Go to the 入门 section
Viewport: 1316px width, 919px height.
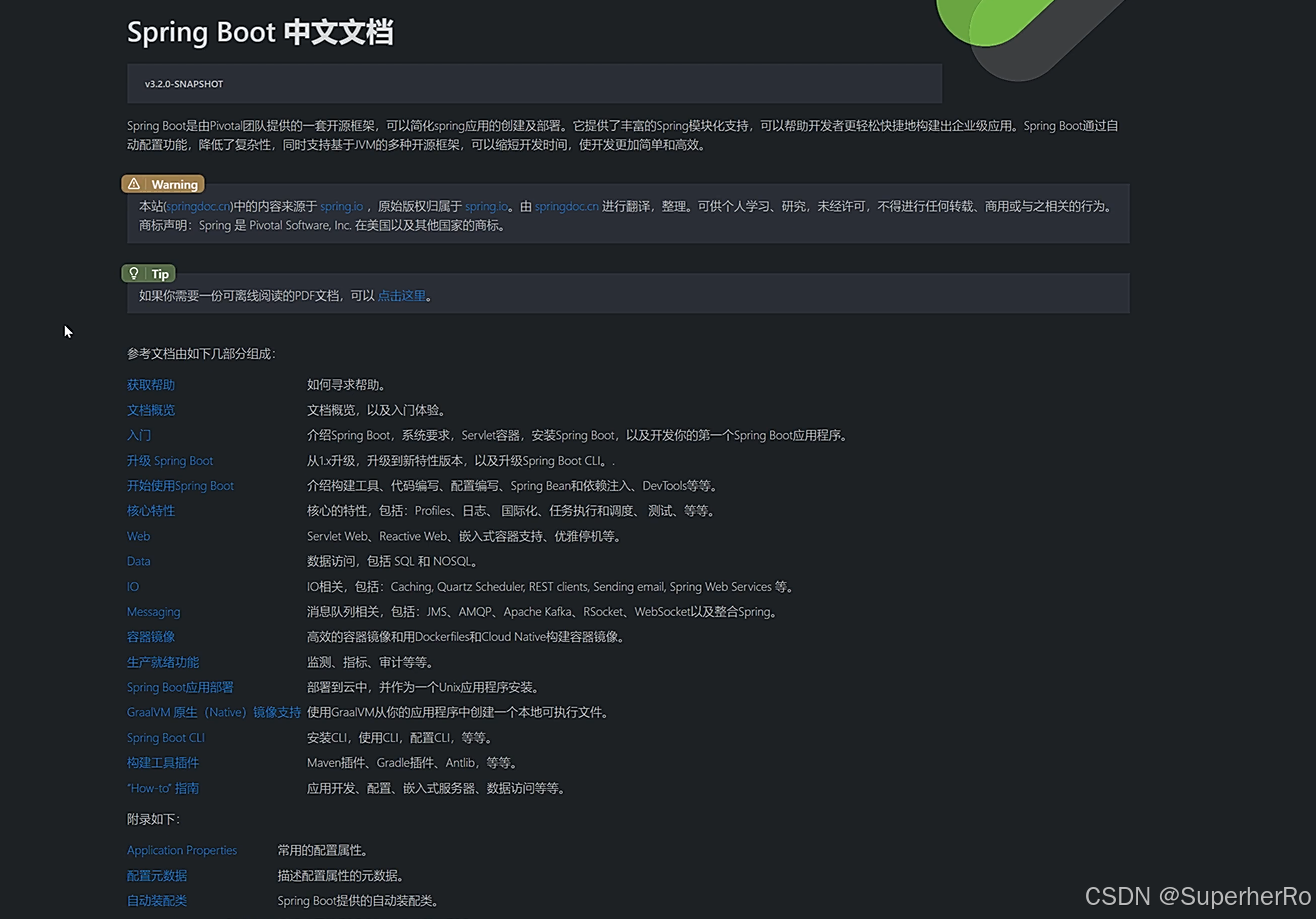pyautogui.click(x=139, y=435)
